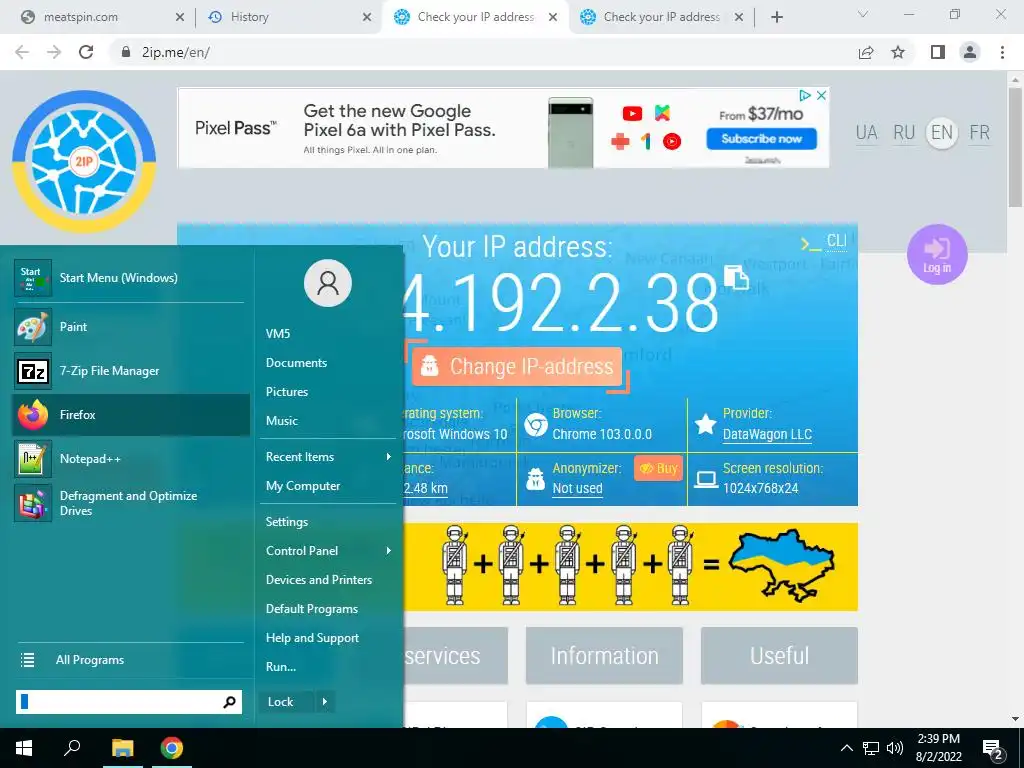This screenshot has height=768, width=1024.
Task: Copy IP address via copy icon
Action: [736, 277]
